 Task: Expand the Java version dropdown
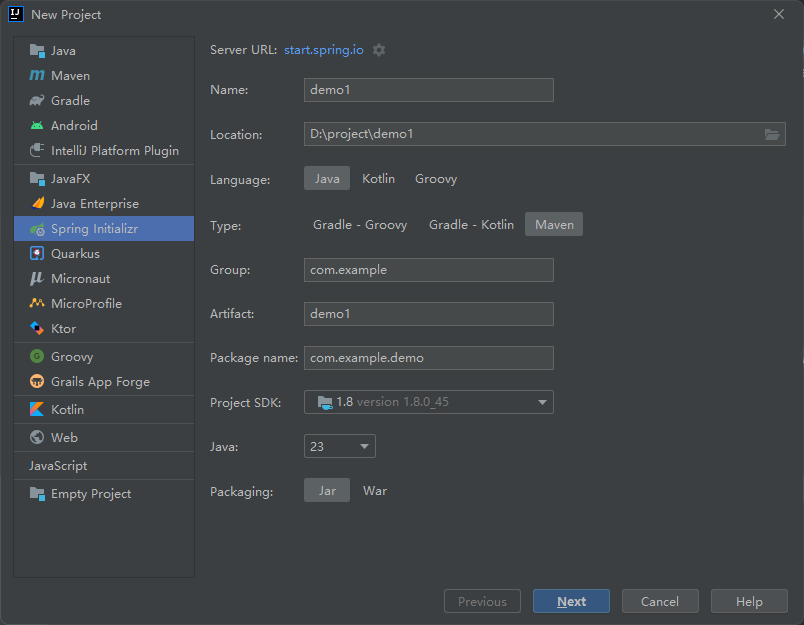[340, 447]
